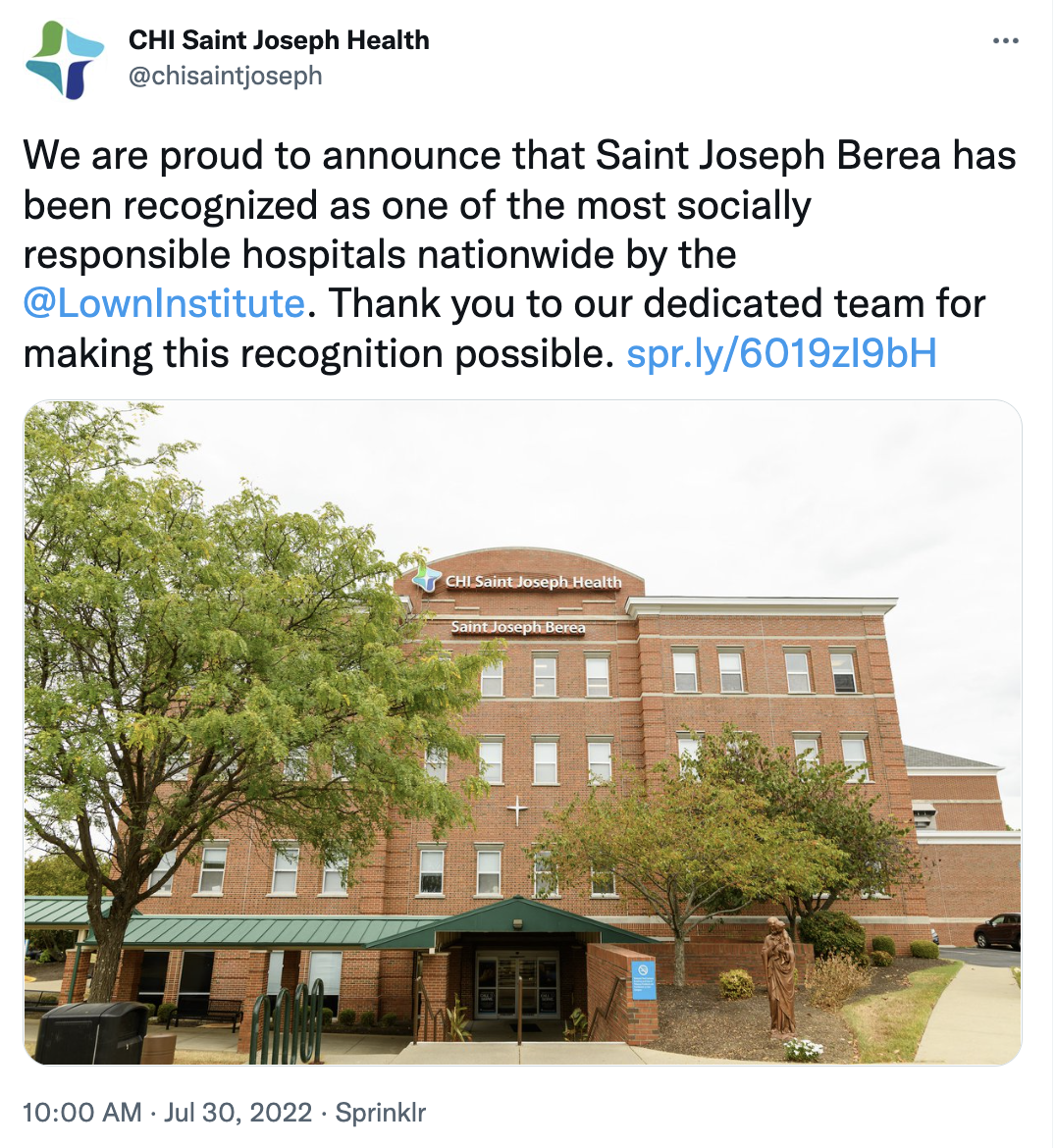Click the CHI logo on the building sign

point(427,577)
